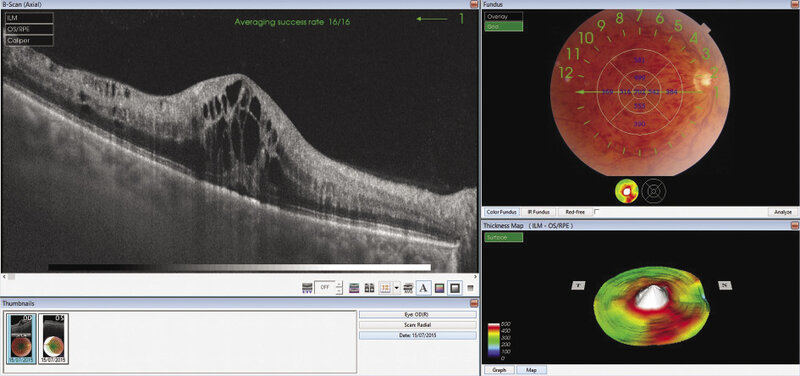Toggle Surface view in Thickness Map panel
The width and height of the screenshot is (800, 376).
[x=504, y=237]
